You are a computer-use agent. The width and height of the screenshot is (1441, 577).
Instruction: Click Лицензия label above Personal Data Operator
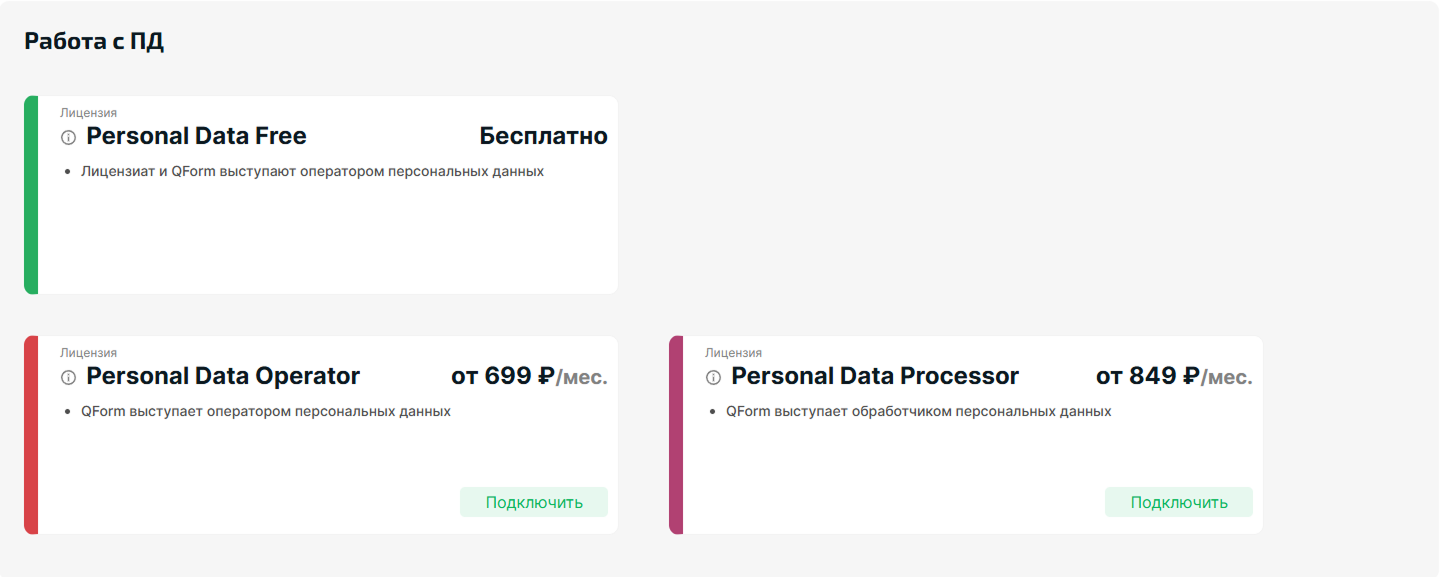click(x=88, y=353)
